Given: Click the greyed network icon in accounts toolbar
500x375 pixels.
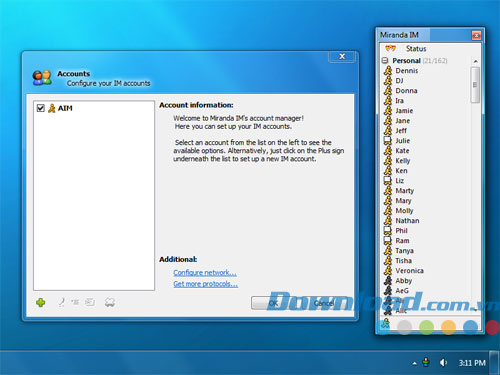Looking at the screenshot, I should coord(110,302).
